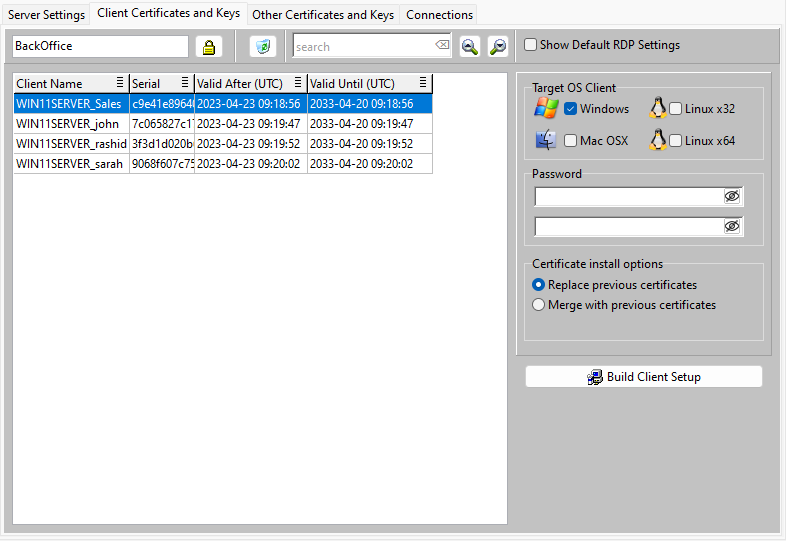The height and width of the screenshot is (541, 786).
Task: Open the Valid Until column menu
Action: 423,83
